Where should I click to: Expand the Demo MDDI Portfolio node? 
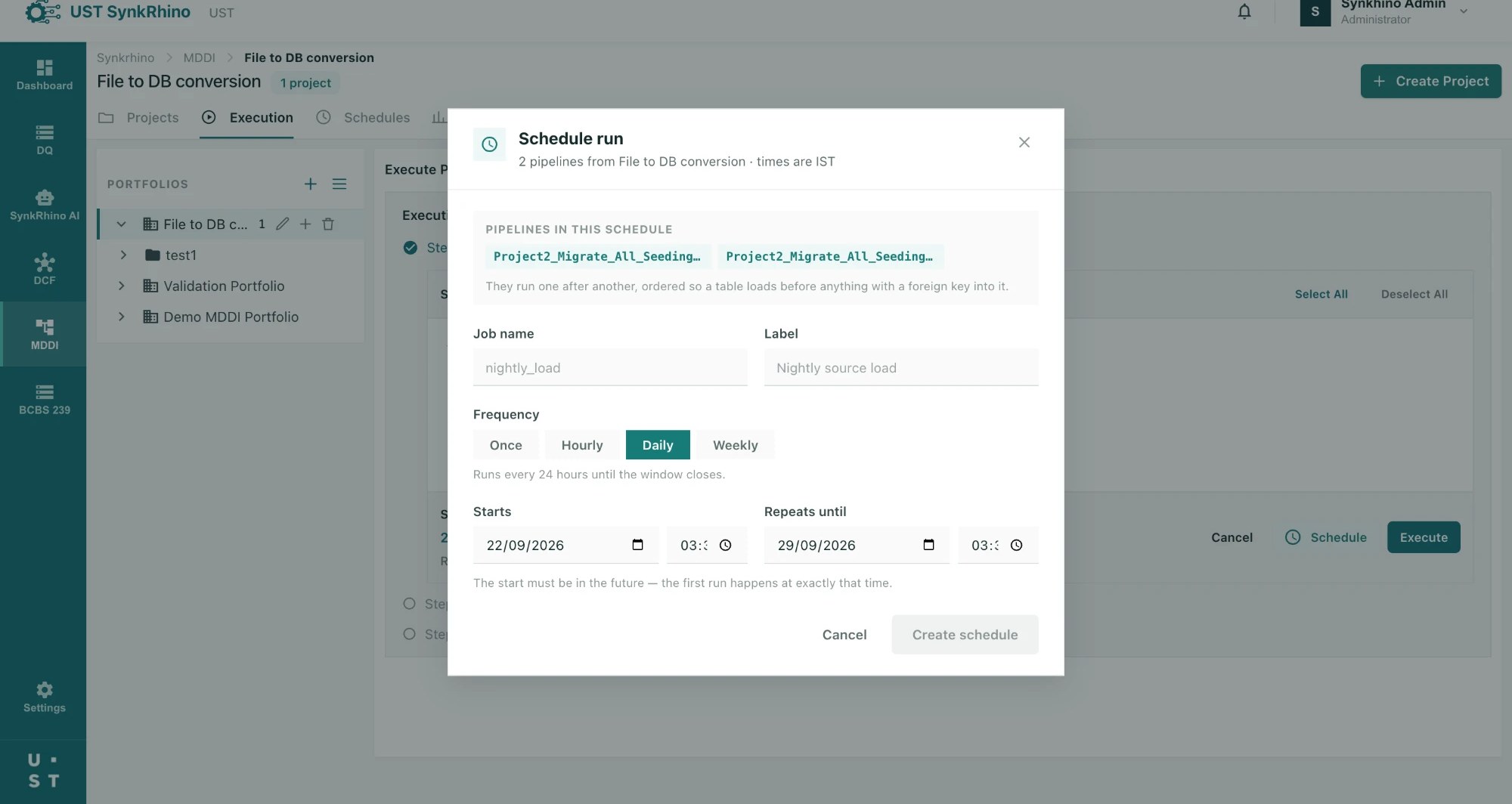point(121,317)
